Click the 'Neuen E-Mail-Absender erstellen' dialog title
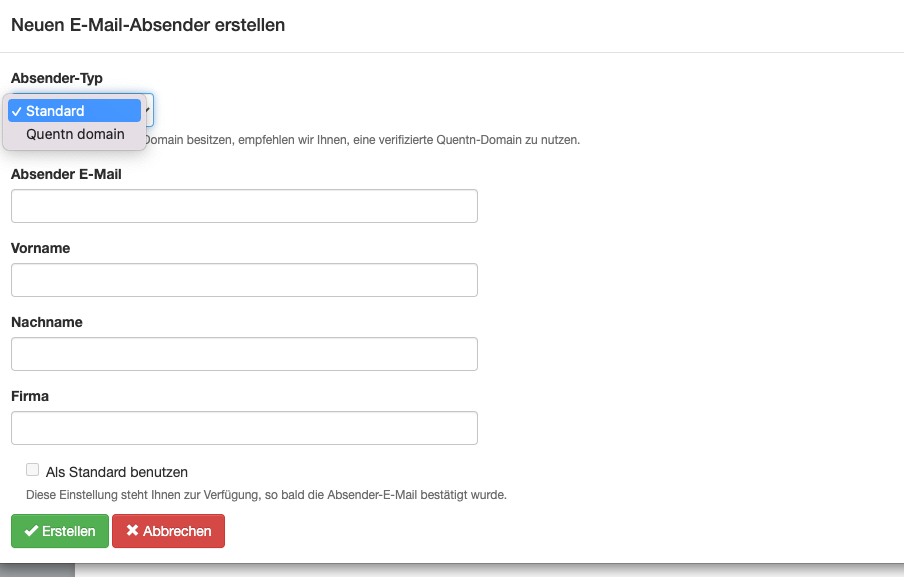 click(x=148, y=25)
